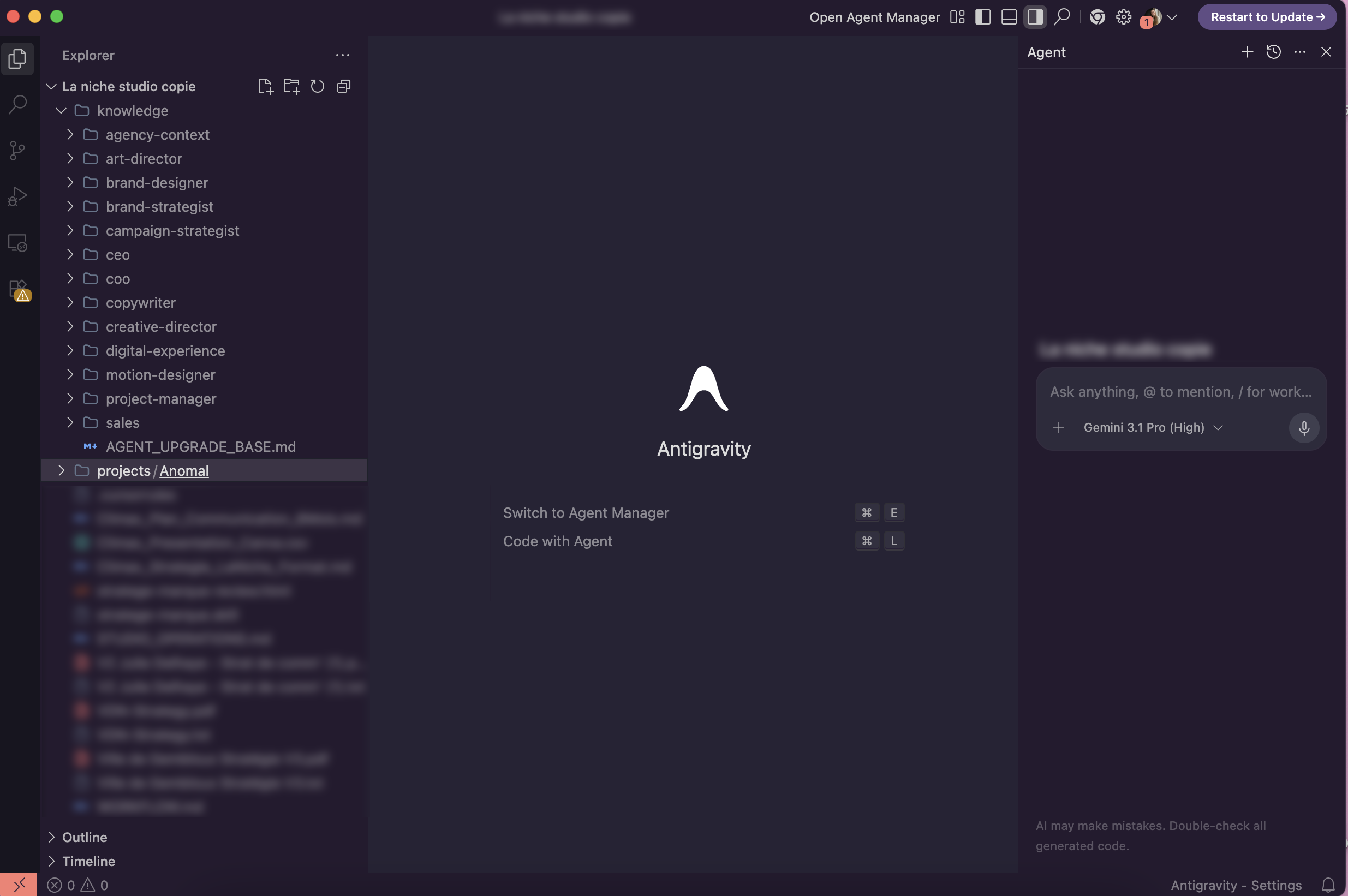Expand the project-manager folder

pyautogui.click(x=70, y=398)
